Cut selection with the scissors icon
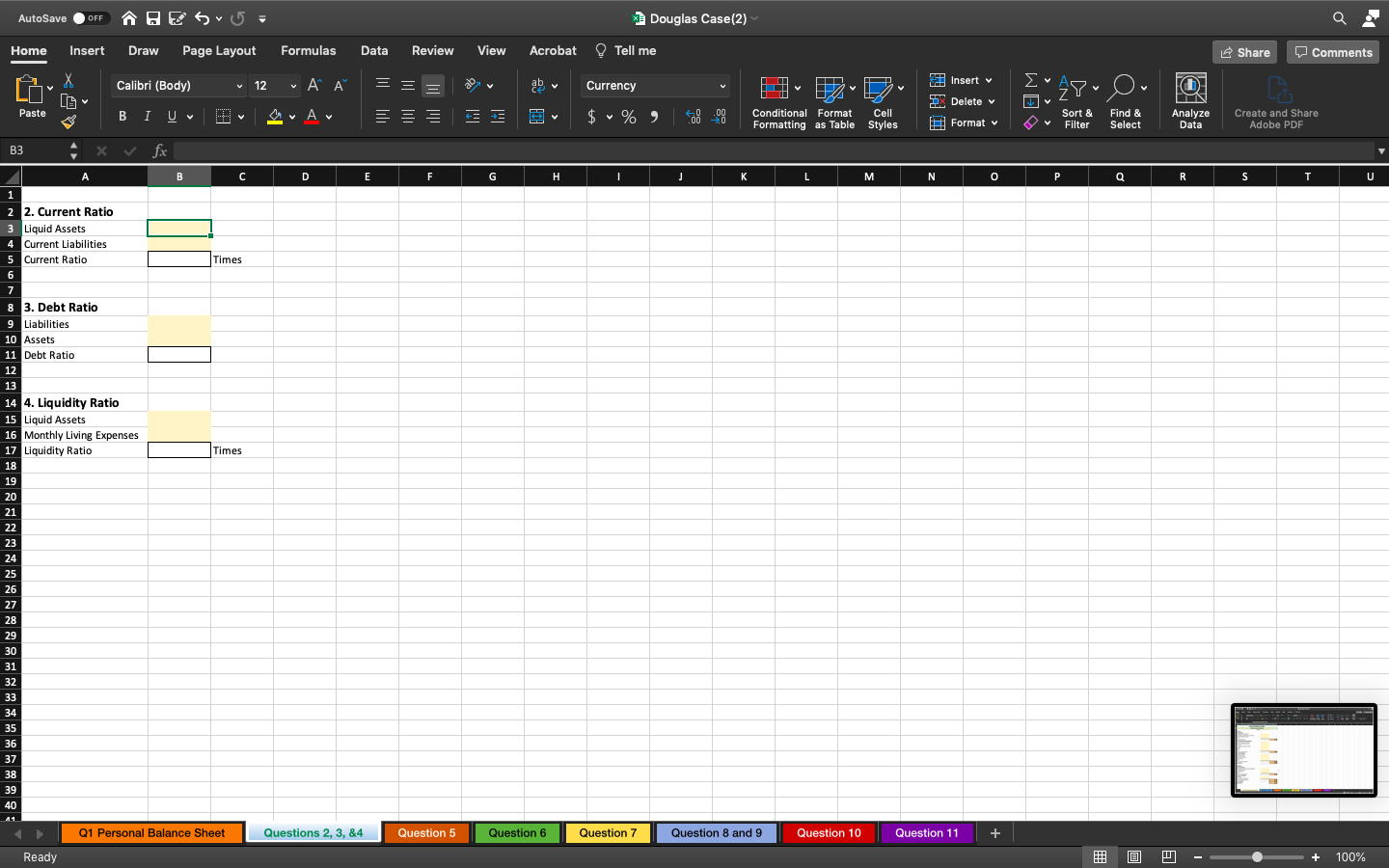Screen dimensions: 1389x868 click(68, 81)
